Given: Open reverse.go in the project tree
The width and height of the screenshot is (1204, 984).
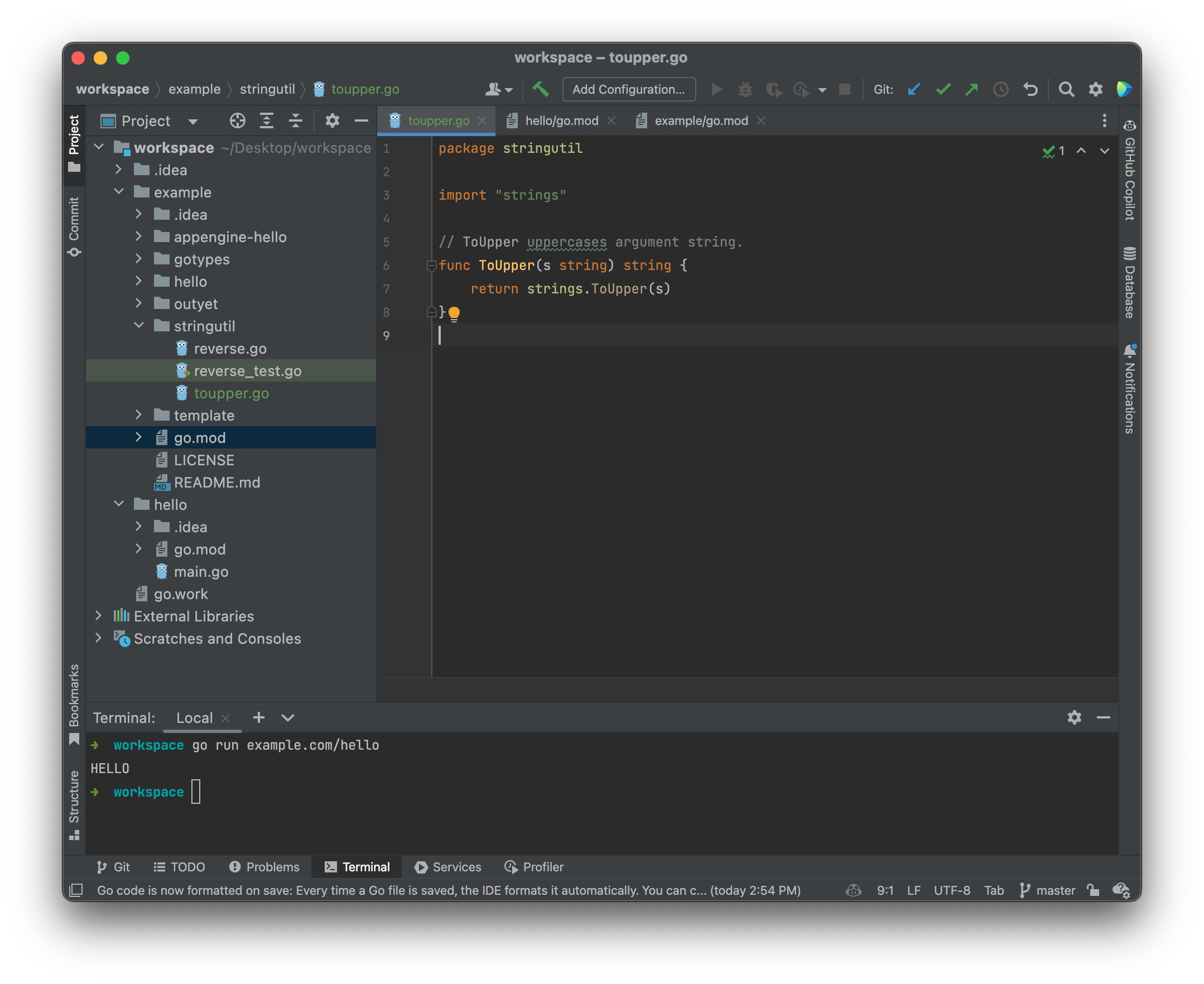Looking at the screenshot, I should [x=229, y=349].
